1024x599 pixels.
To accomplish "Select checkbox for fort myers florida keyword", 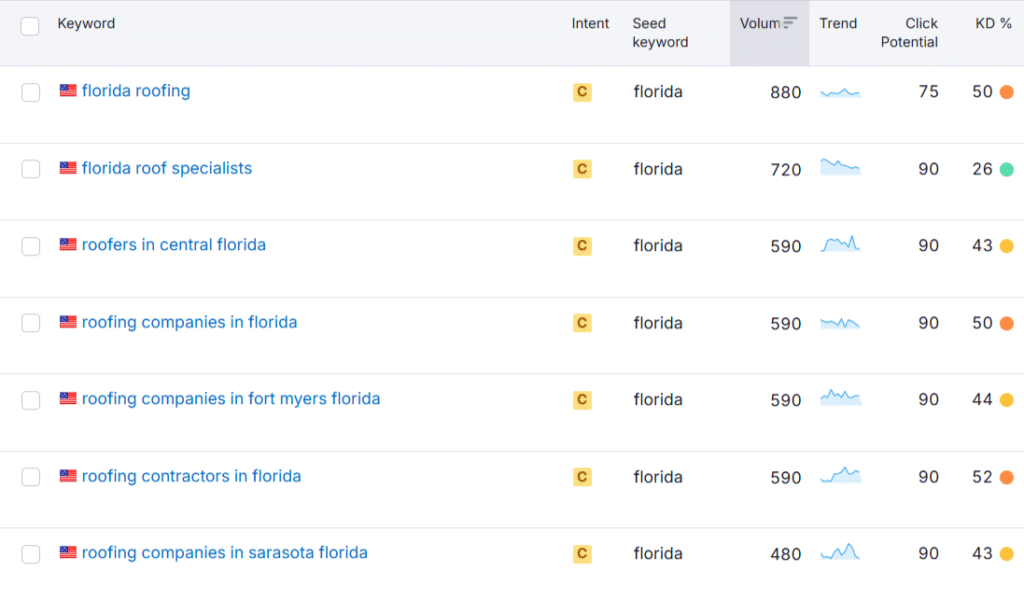I will pyautogui.click(x=31, y=400).
